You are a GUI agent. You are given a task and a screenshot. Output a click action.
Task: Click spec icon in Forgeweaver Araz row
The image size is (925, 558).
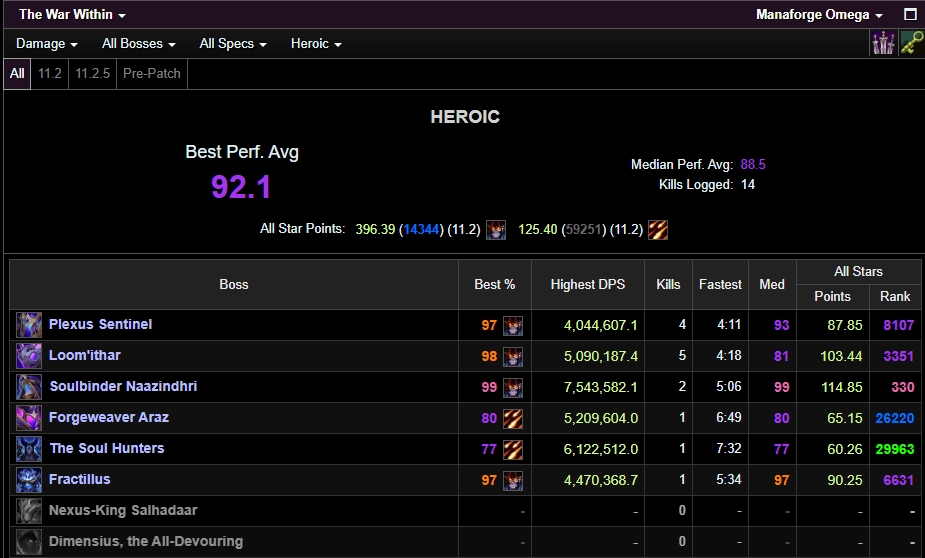[x=513, y=418]
